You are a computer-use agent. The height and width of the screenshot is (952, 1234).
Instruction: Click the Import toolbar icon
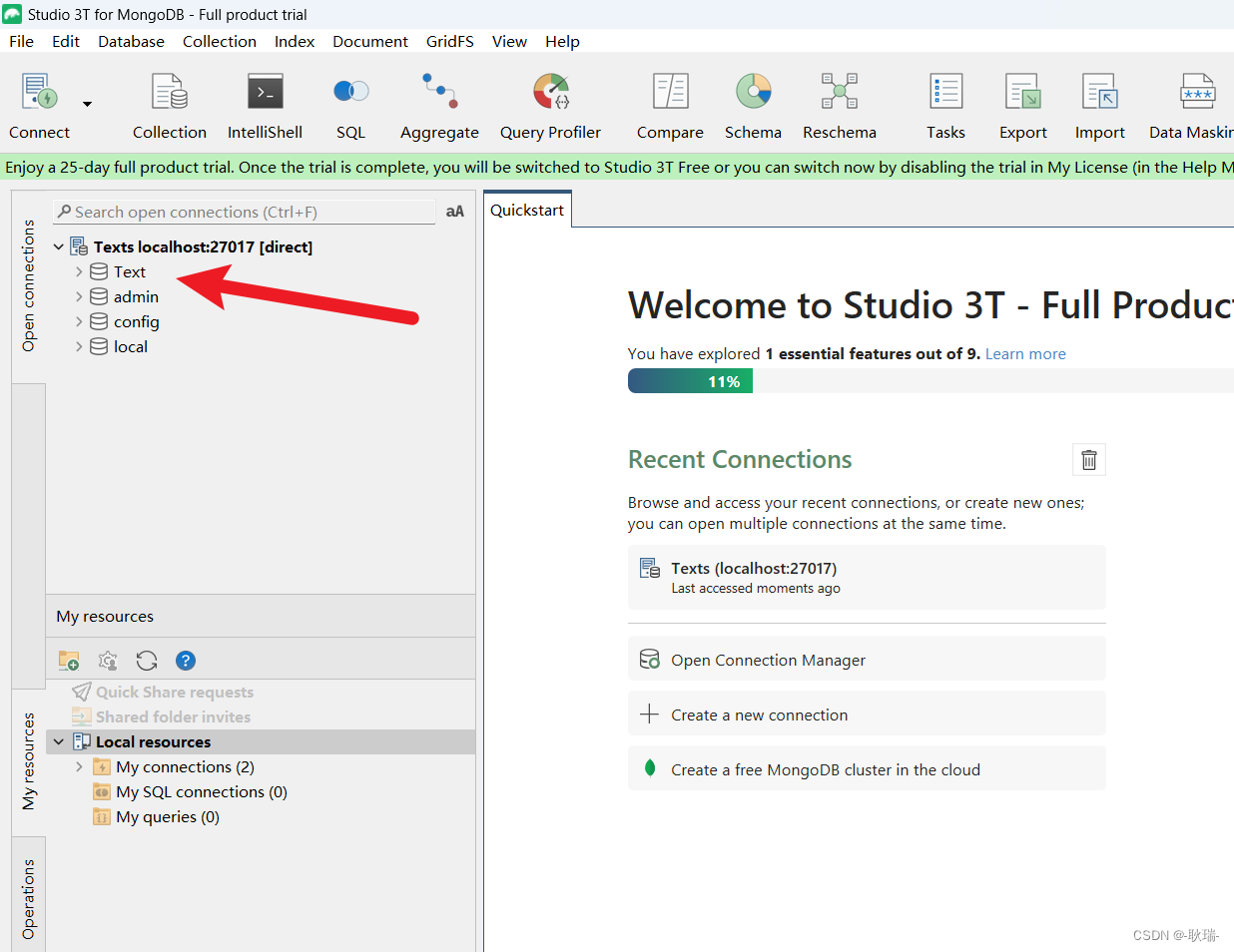point(1099,92)
